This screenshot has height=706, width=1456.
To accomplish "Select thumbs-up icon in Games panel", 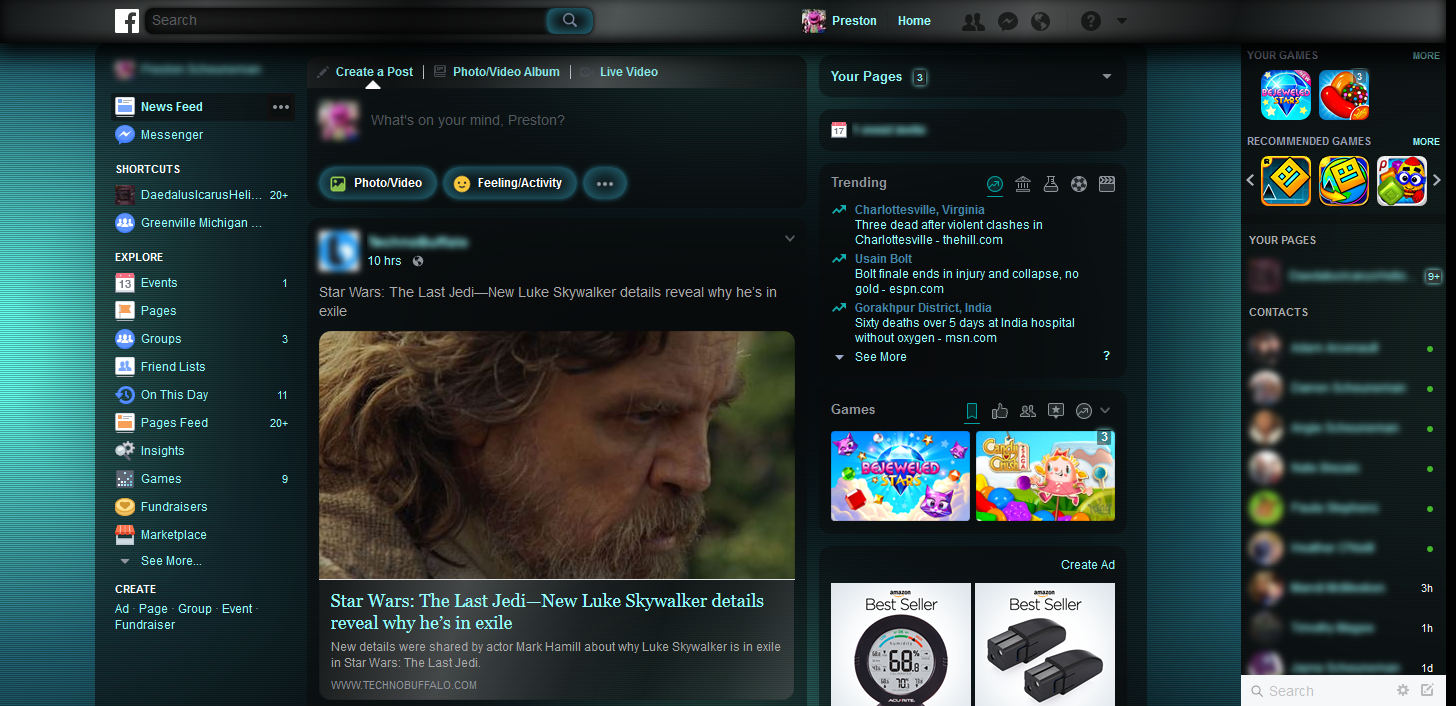I will pyautogui.click(x=999, y=411).
